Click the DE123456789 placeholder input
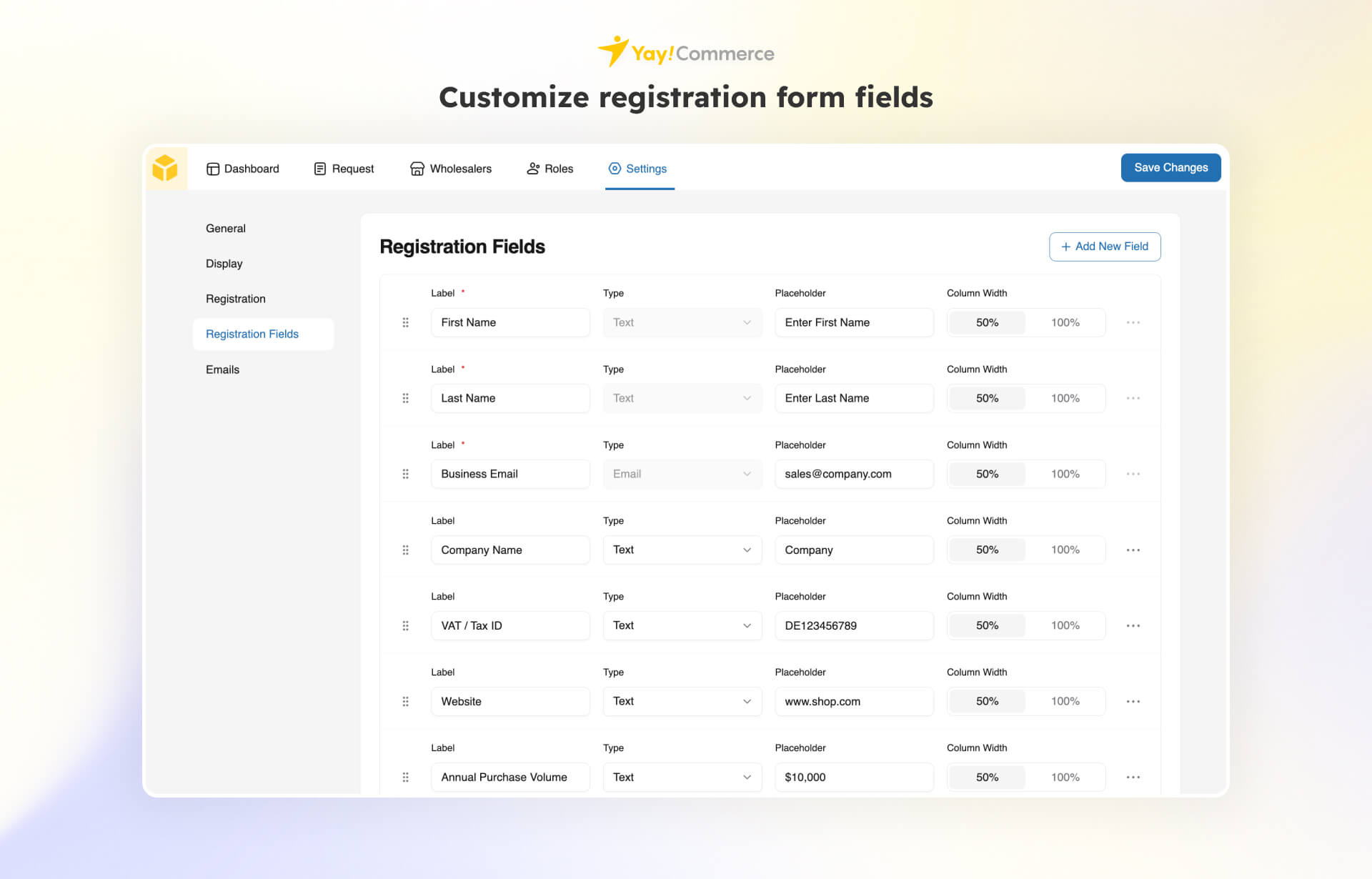This screenshot has width=1372, height=879. [x=853, y=625]
